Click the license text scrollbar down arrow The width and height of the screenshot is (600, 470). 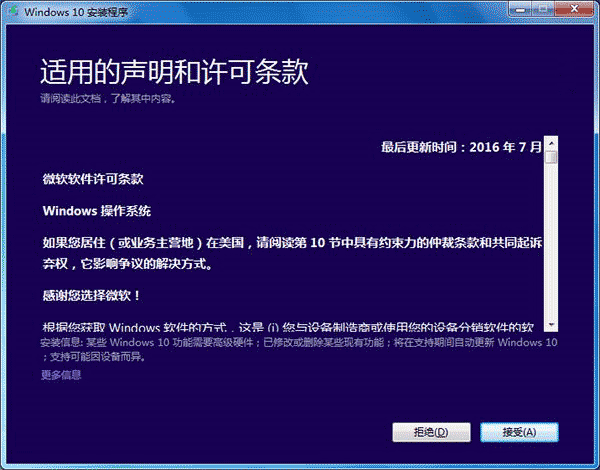pos(551,325)
